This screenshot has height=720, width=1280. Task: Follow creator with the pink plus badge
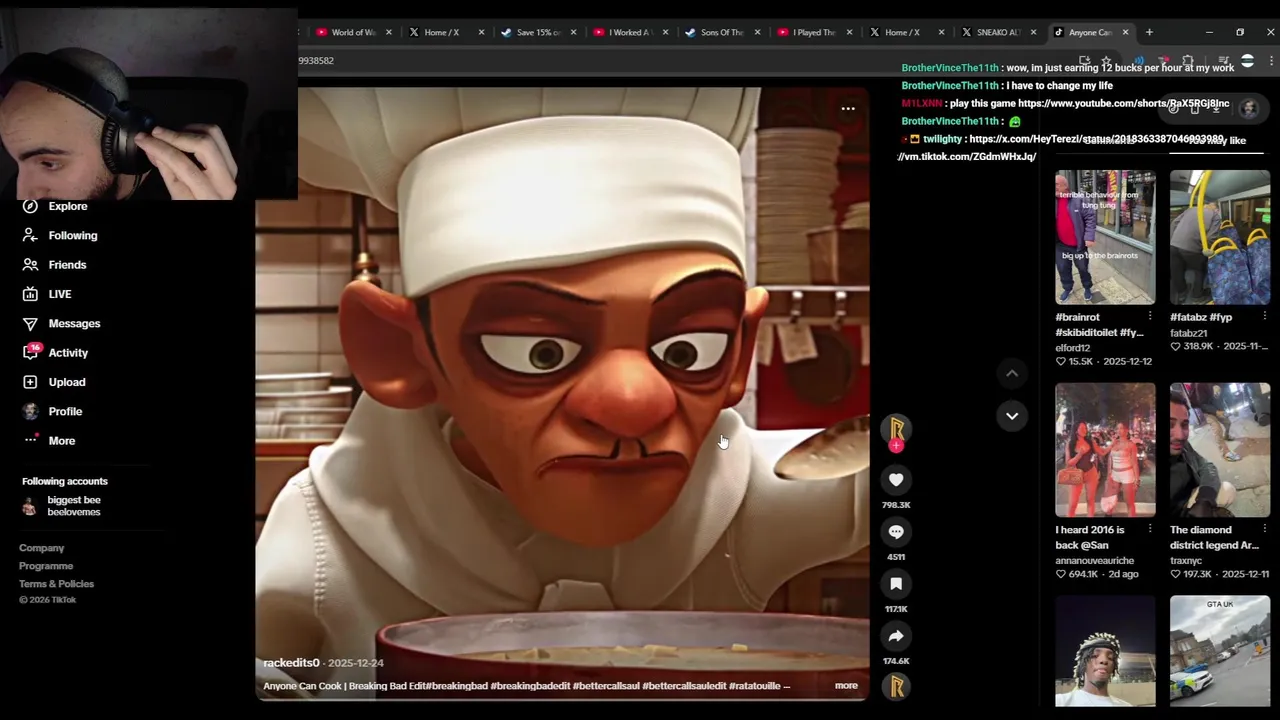[896, 446]
